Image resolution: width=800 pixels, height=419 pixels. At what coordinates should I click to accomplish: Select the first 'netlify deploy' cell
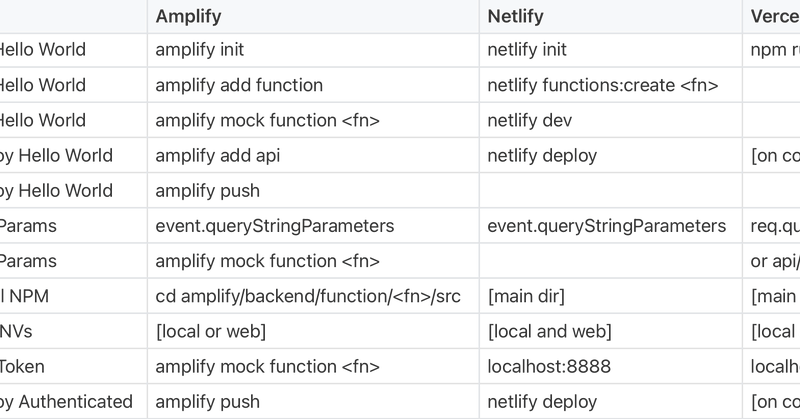[x=611, y=156]
